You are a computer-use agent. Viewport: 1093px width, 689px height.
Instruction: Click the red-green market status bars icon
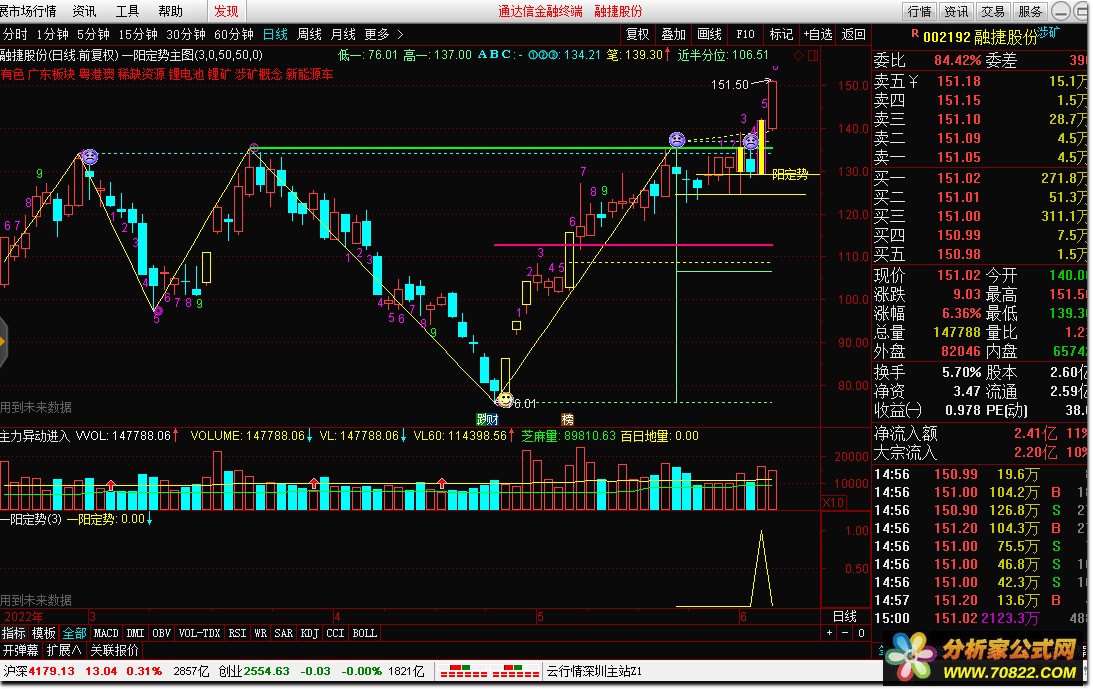490,672
